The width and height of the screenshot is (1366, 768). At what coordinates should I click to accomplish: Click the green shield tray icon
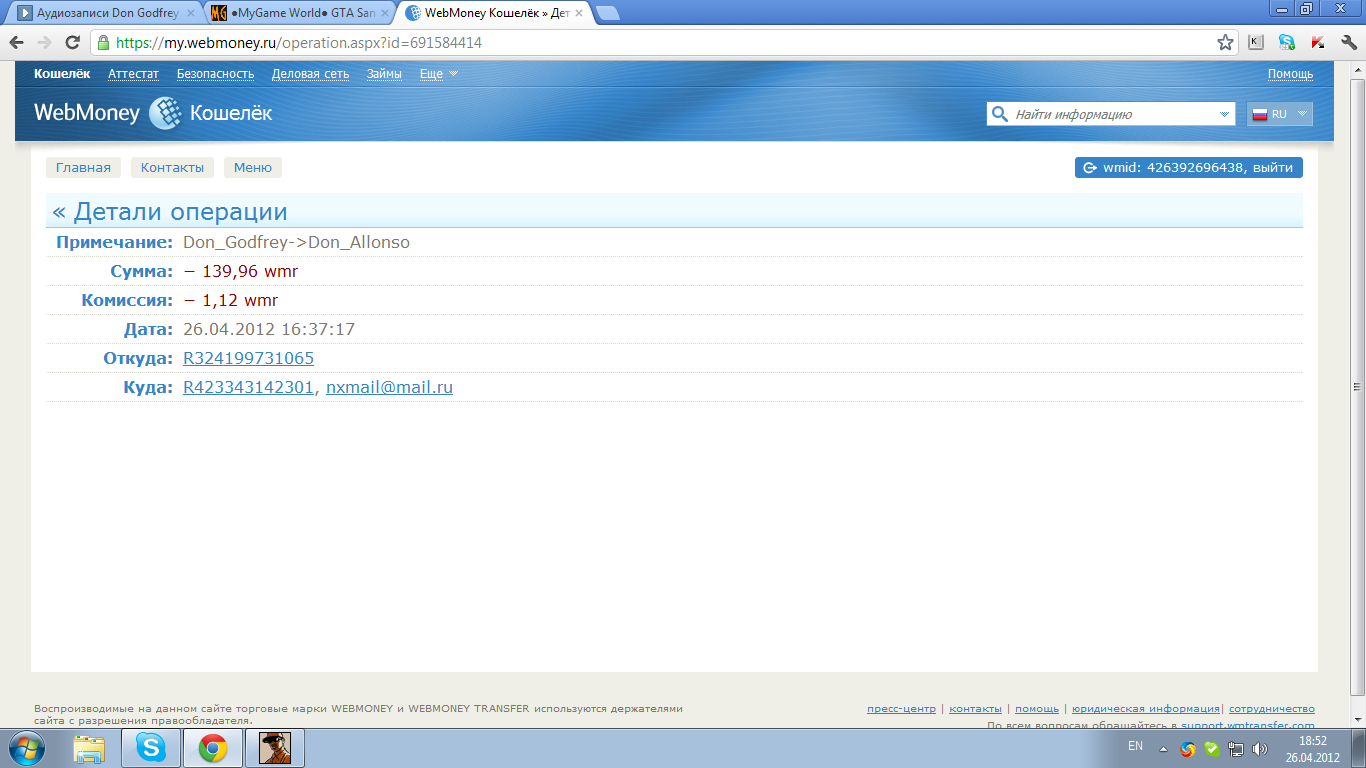coord(1212,748)
